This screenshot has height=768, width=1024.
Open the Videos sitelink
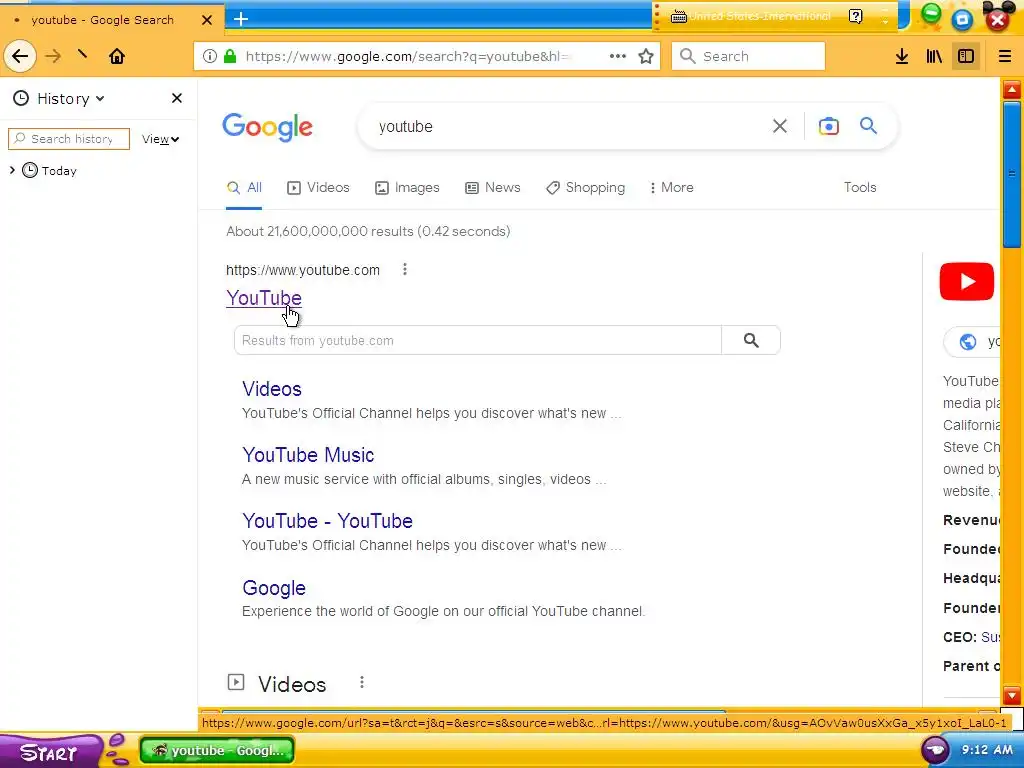(x=272, y=389)
